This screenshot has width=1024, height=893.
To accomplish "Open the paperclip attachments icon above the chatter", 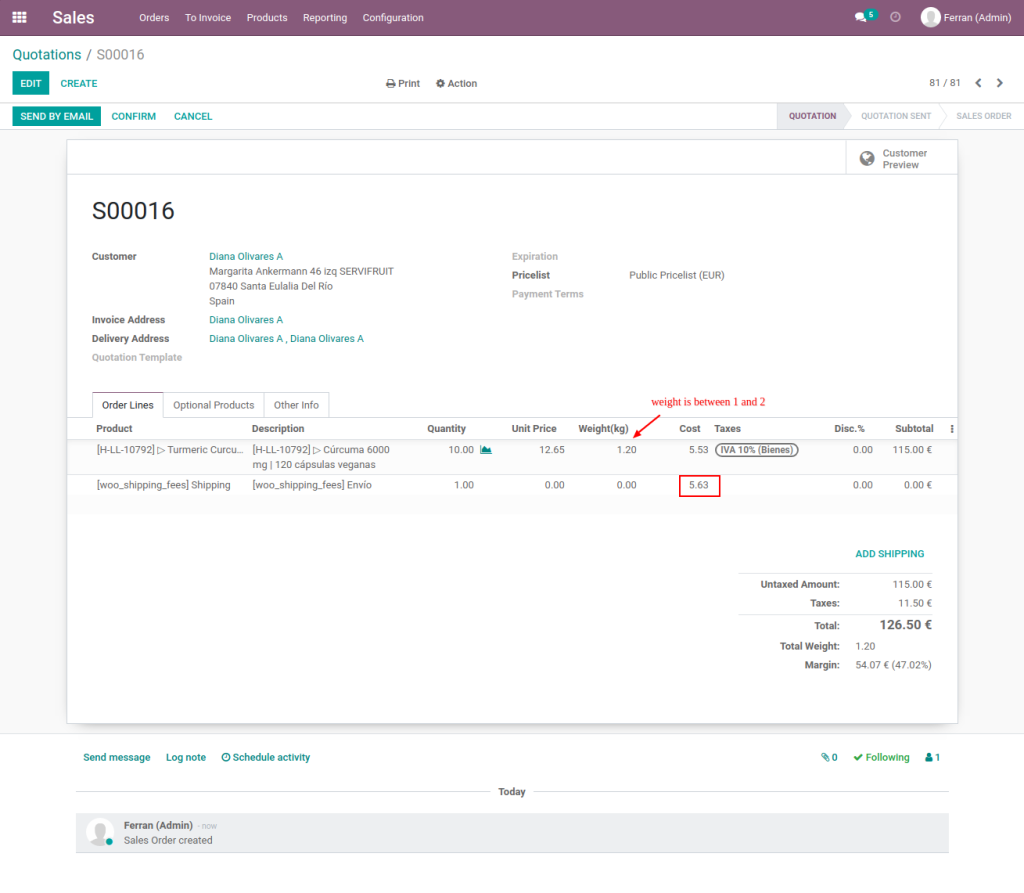I will (824, 757).
